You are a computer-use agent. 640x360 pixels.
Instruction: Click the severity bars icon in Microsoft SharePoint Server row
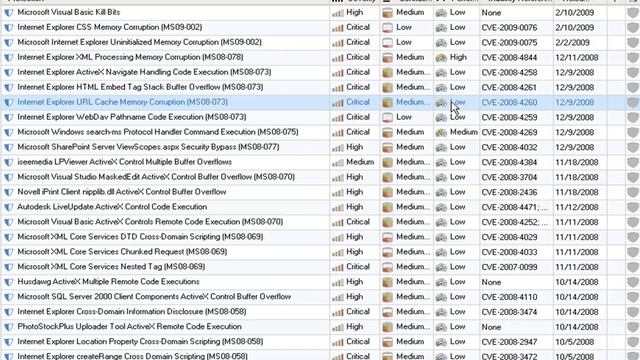pos(338,147)
